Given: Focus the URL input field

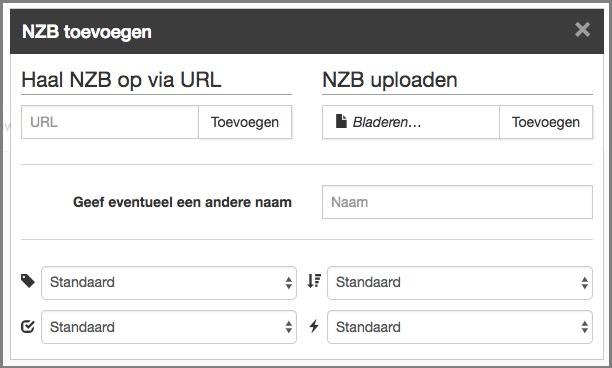Looking at the screenshot, I should coord(110,122).
